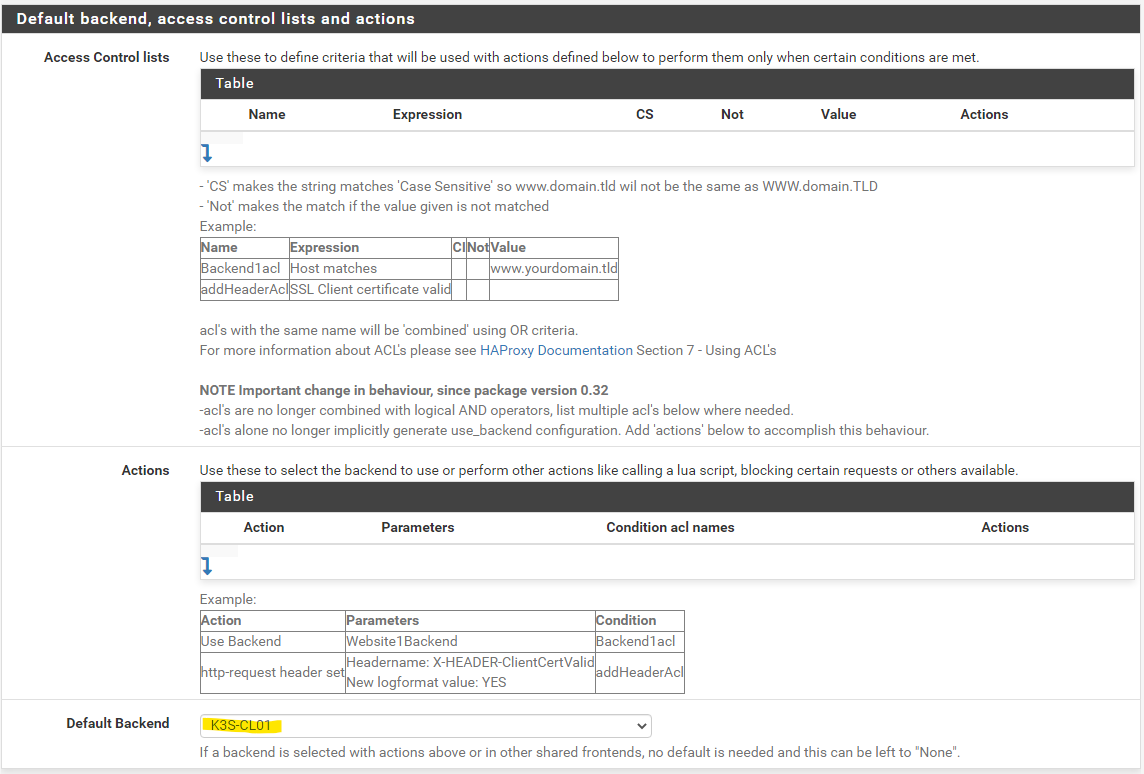This screenshot has width=1144, height=774.
Task: Click the Name column header in the ACL table
Action: 266,114
